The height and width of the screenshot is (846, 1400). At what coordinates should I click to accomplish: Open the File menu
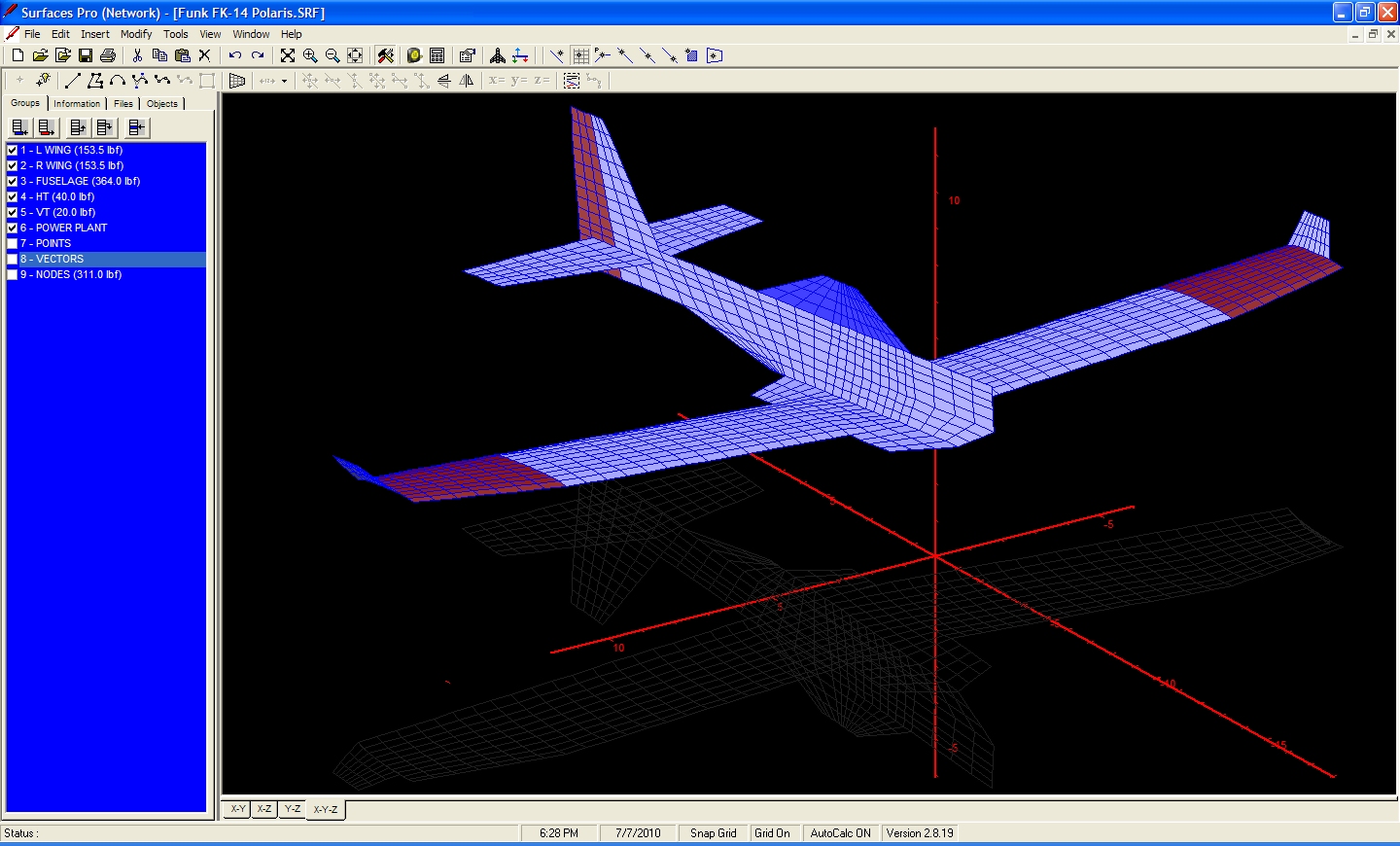pos(32,34)
